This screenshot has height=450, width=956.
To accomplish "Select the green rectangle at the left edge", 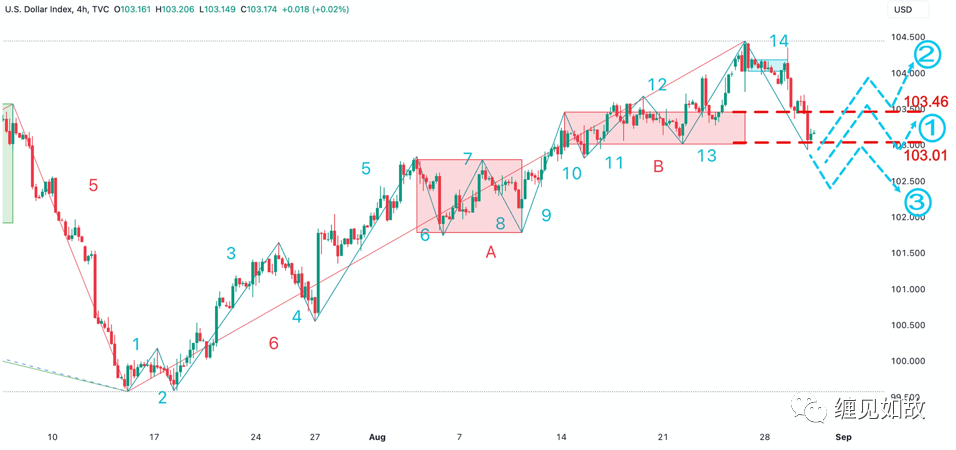I will coord(7,162).
